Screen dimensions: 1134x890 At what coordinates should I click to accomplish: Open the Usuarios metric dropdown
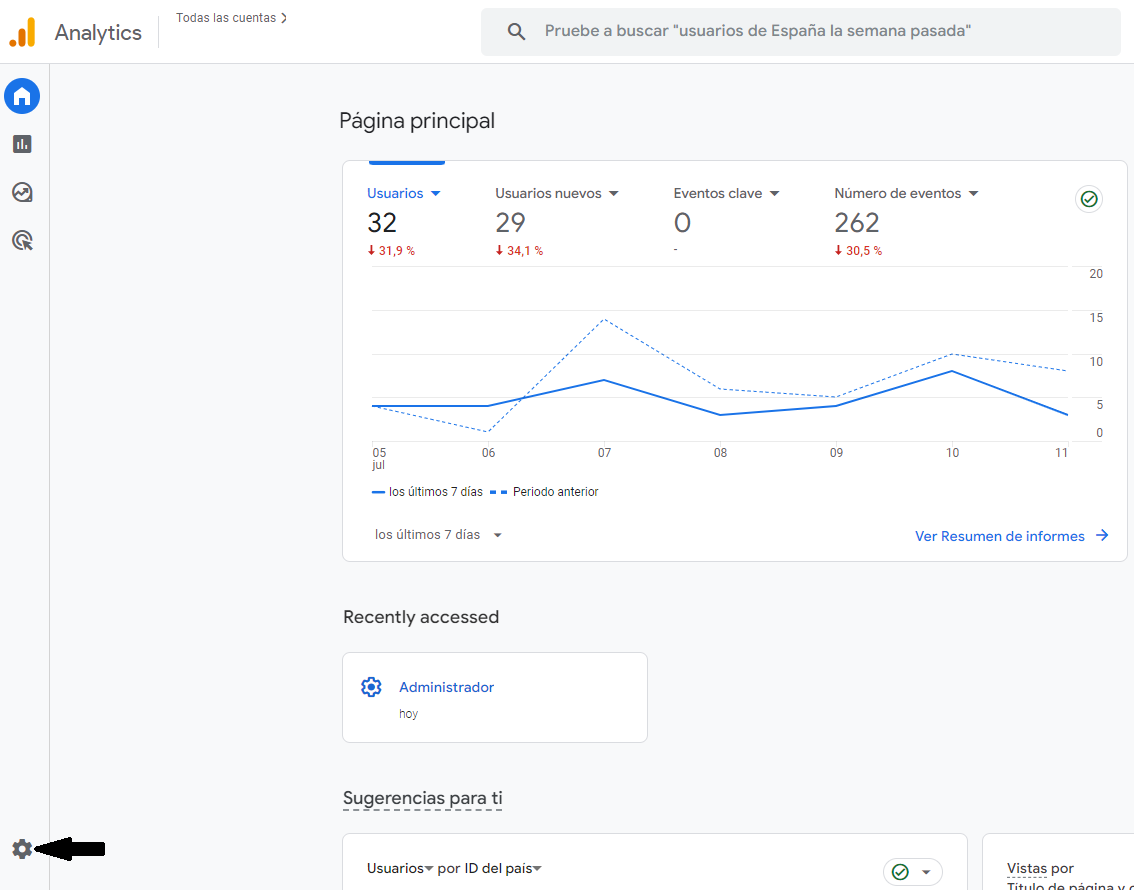coord(435,193)
